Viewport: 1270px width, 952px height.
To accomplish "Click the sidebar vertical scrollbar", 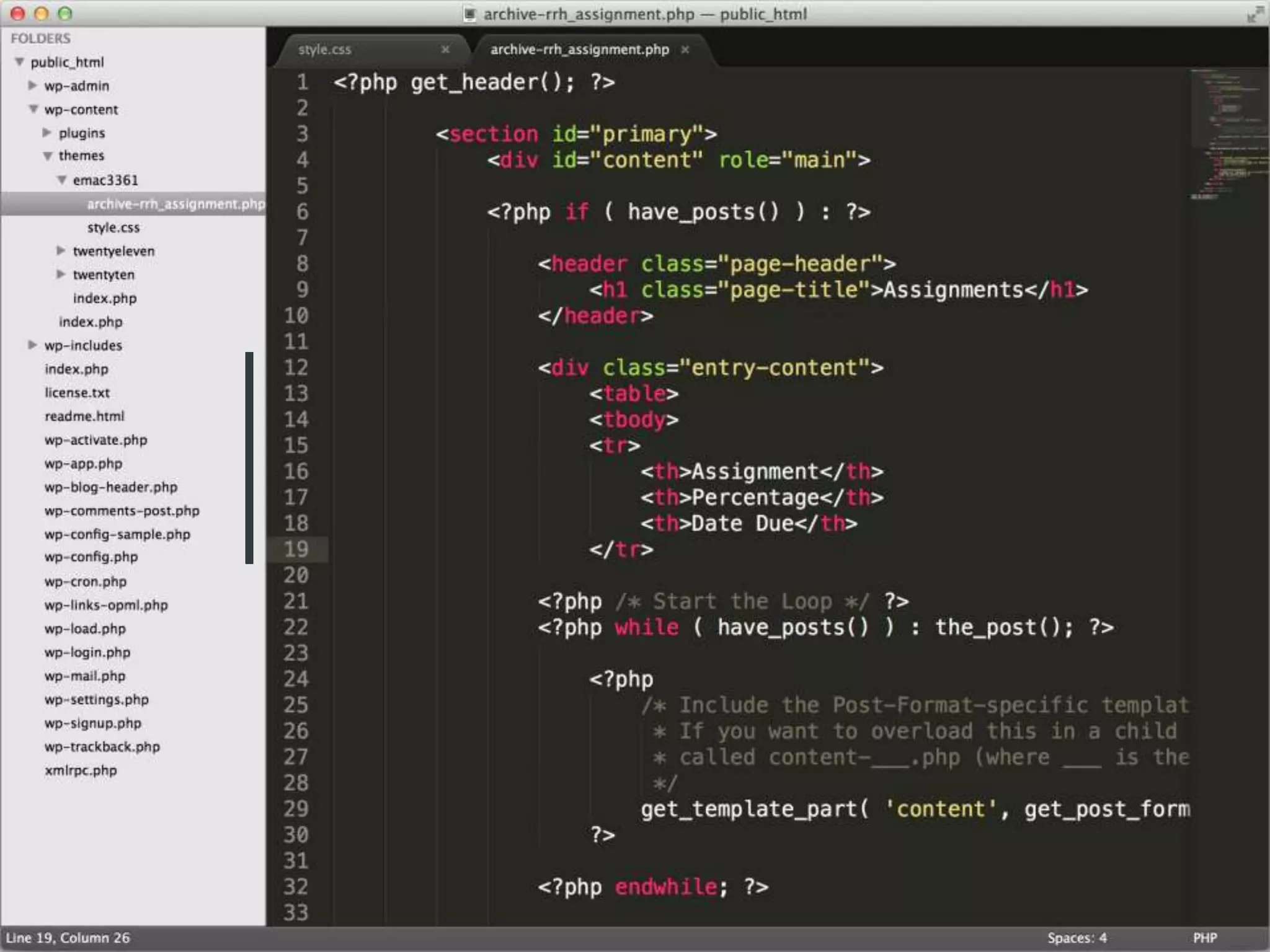I will point(249,457).
